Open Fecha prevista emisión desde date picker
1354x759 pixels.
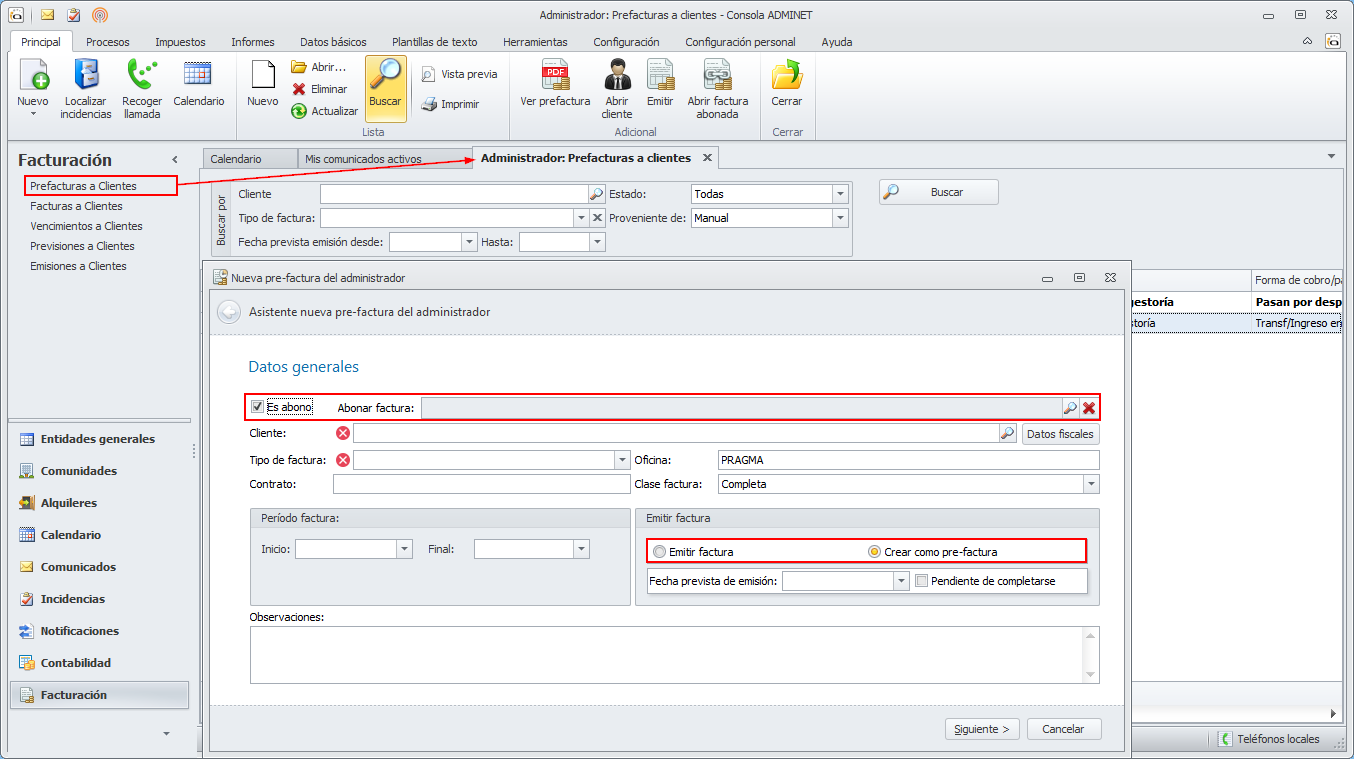[x=469, y=241]
